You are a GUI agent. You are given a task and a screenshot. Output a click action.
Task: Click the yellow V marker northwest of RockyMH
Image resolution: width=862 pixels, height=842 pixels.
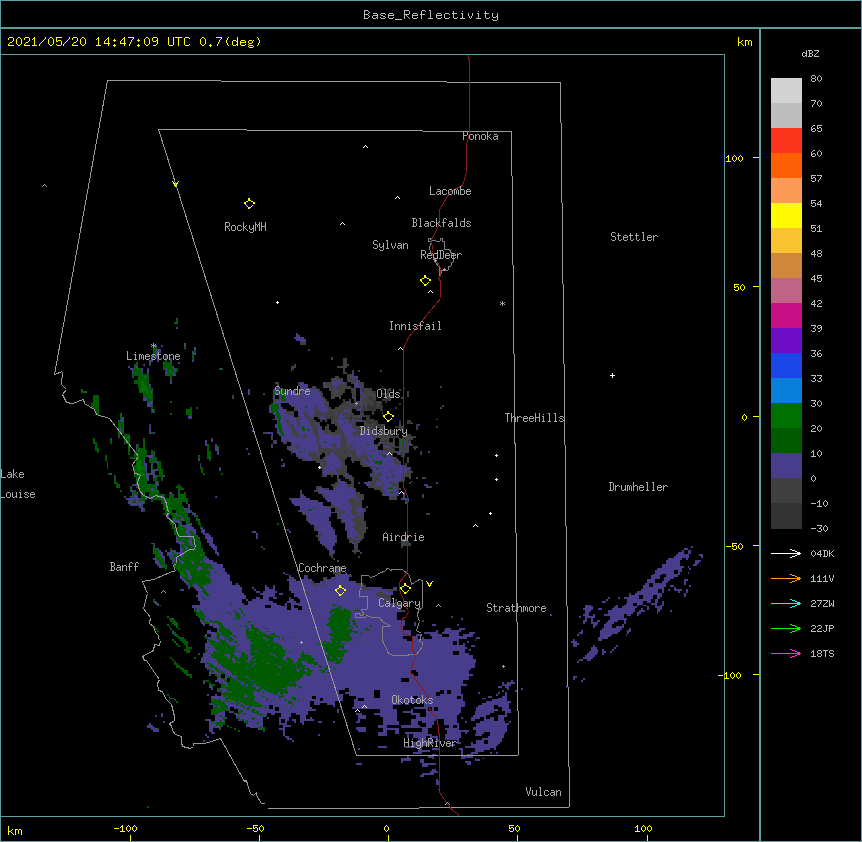click(175, 184)
